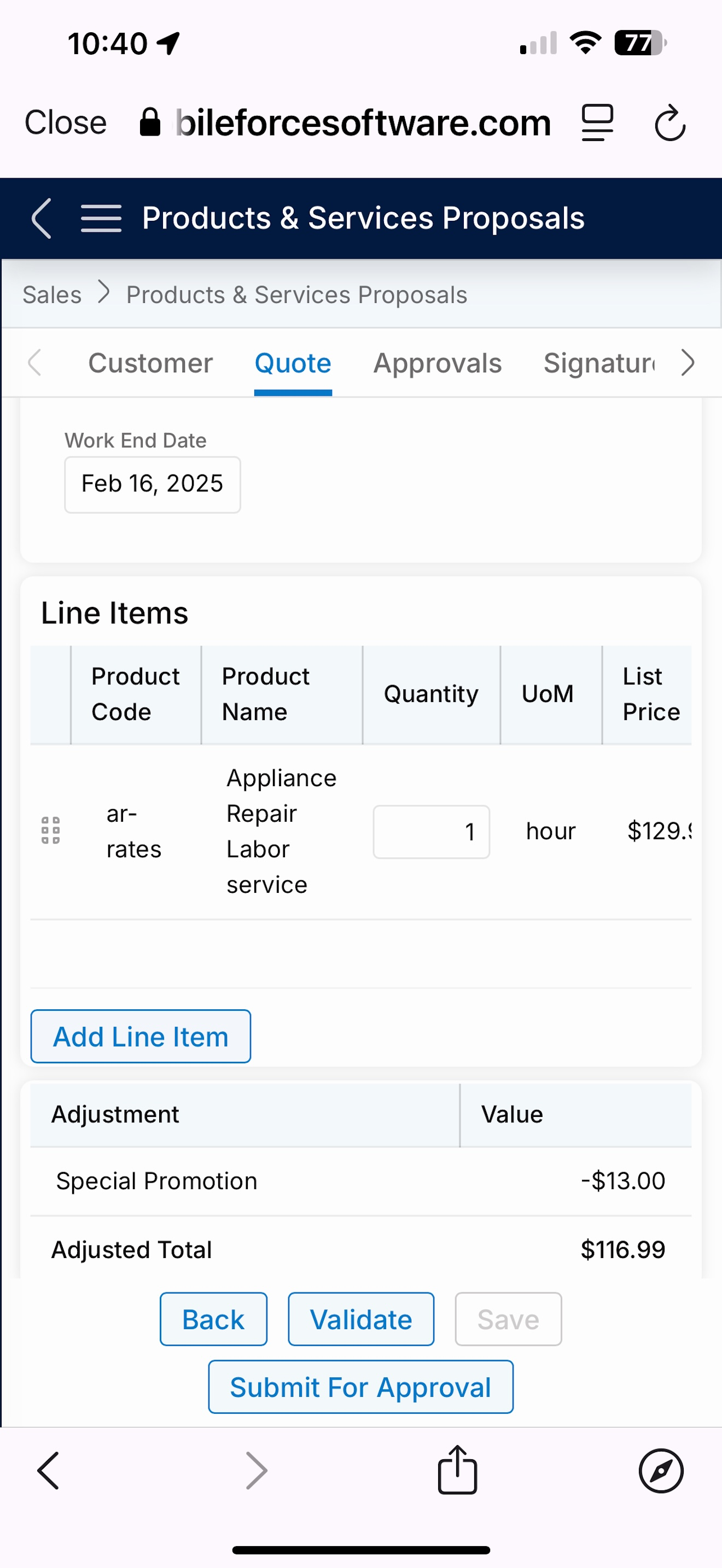The height and width of the screenshot is (1568, 722).
Task: Switch to the Customer tab
Action: coord(150,364)
